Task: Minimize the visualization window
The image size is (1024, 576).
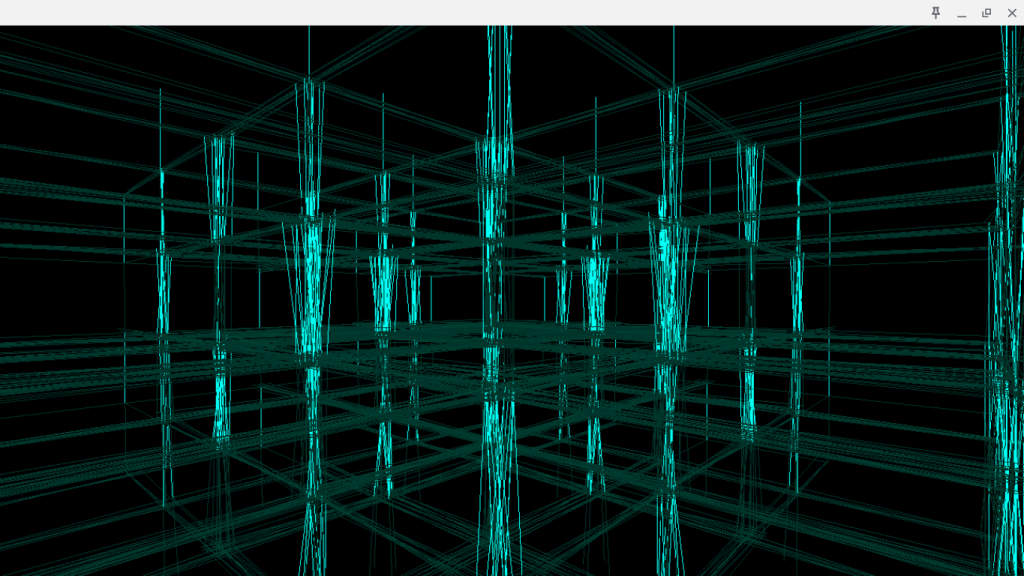Action: pyautogui.click(x=962, y=13)
